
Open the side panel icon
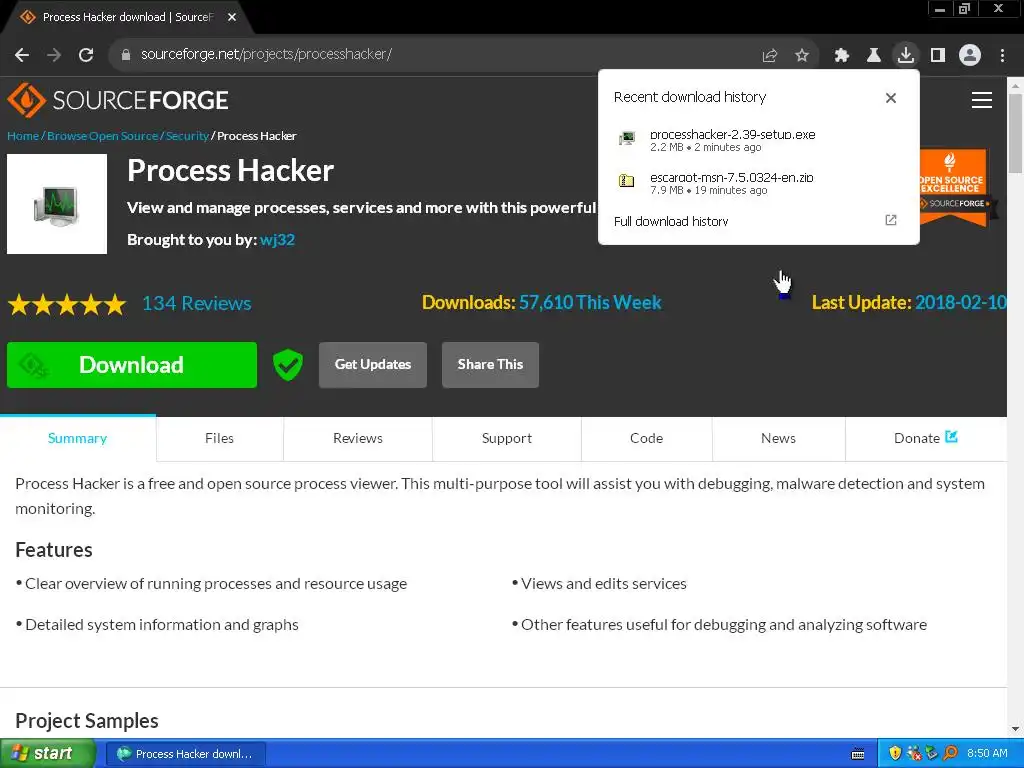point(938,56)
